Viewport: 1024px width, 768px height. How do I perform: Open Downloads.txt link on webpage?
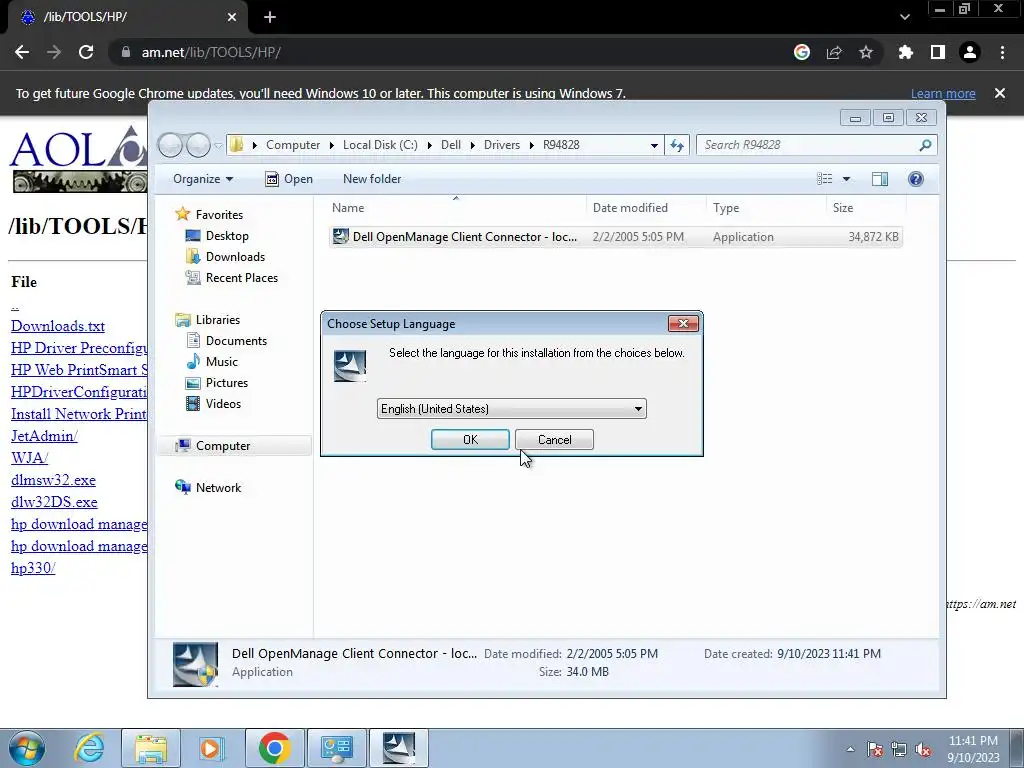click(x=58, y=326)
